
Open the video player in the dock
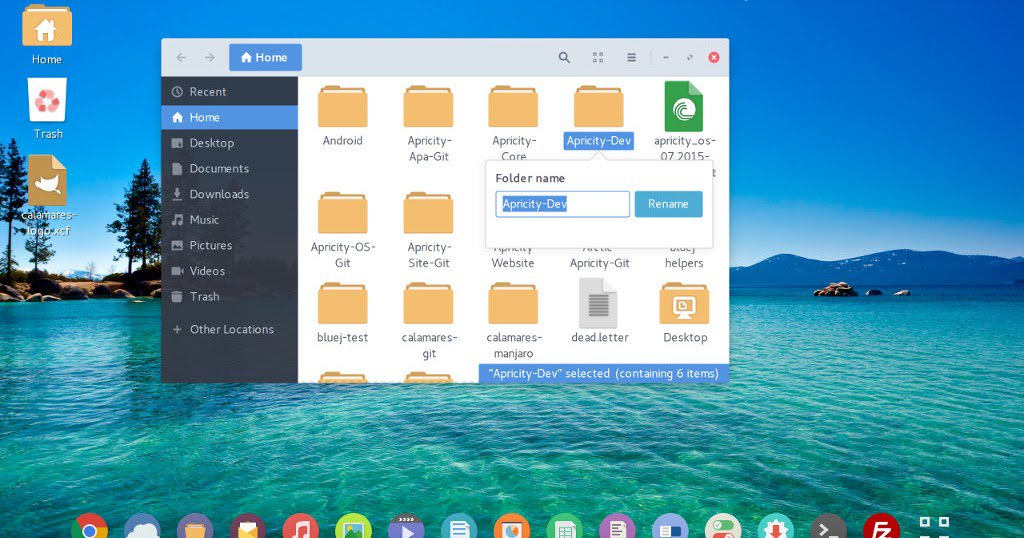(x=406, y=528)
